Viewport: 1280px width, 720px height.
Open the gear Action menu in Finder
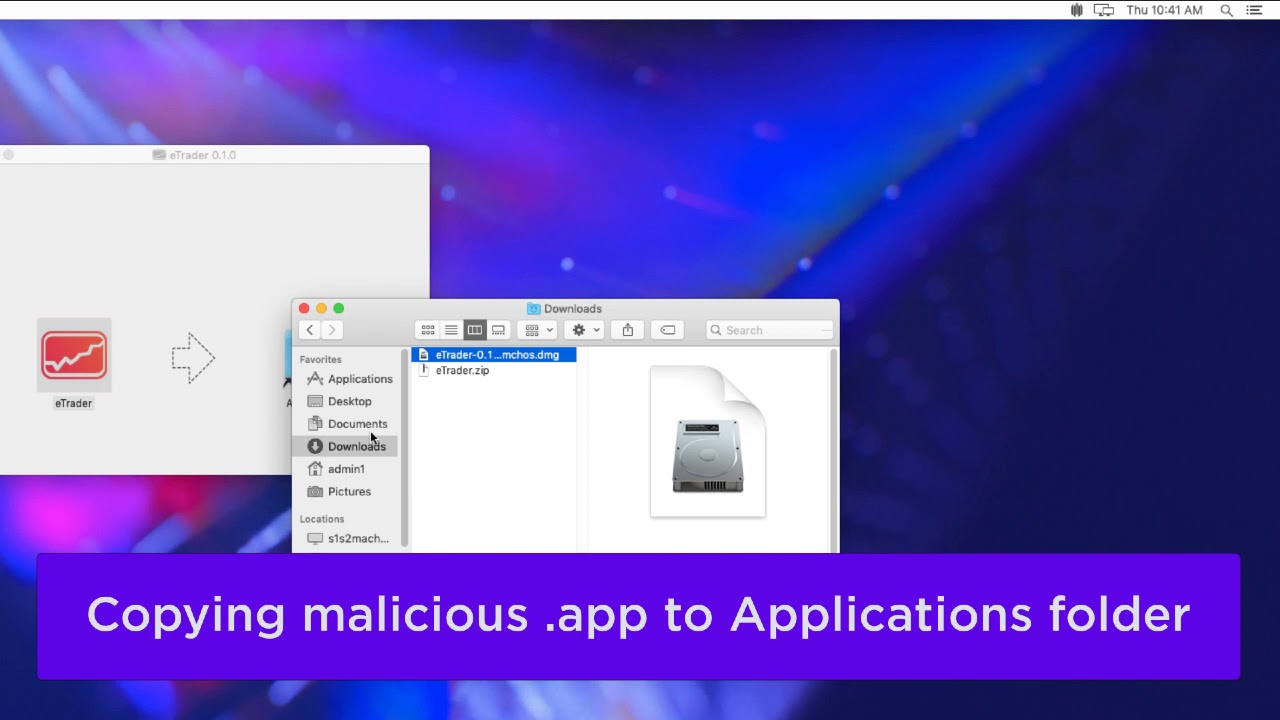(584, 330)
